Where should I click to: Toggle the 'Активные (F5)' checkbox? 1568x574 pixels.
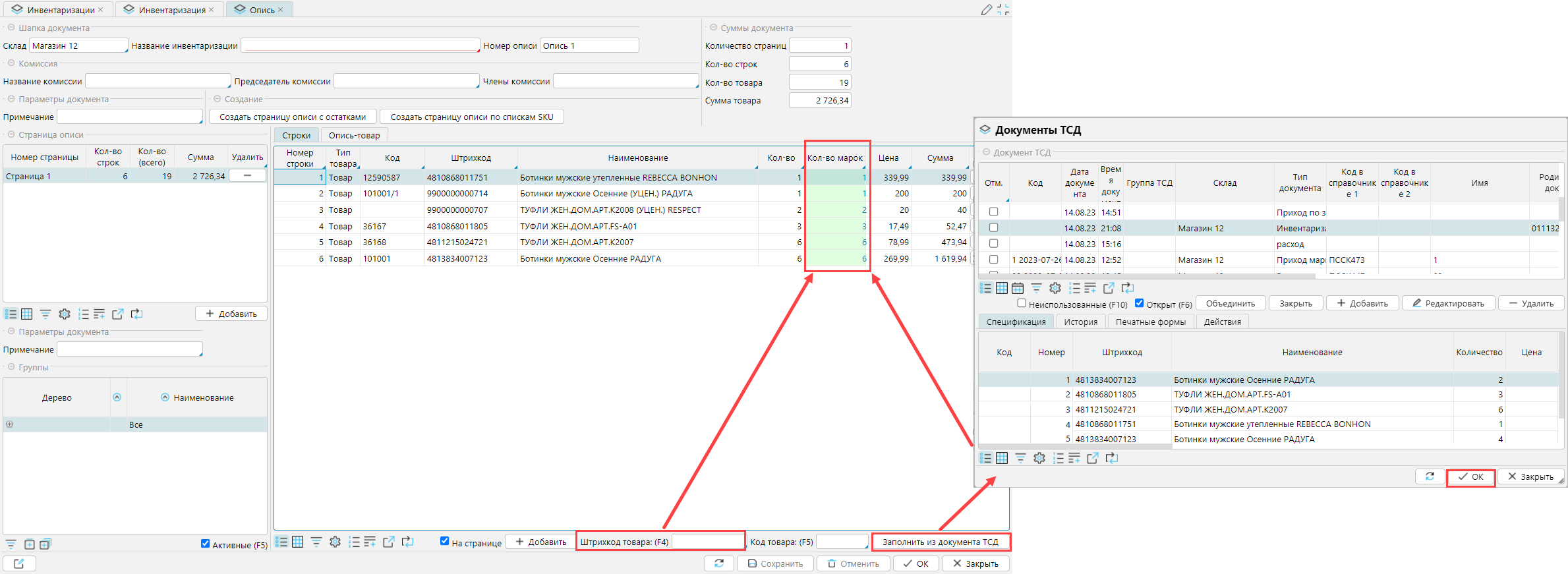(x=206, y=544)
